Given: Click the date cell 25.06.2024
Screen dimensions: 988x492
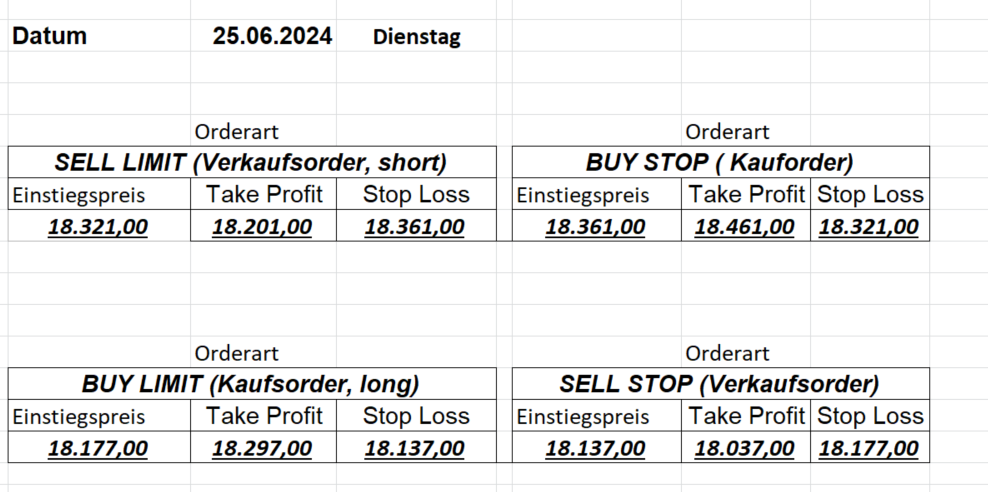Looking at the screenshot, I should tap(272, 37).
